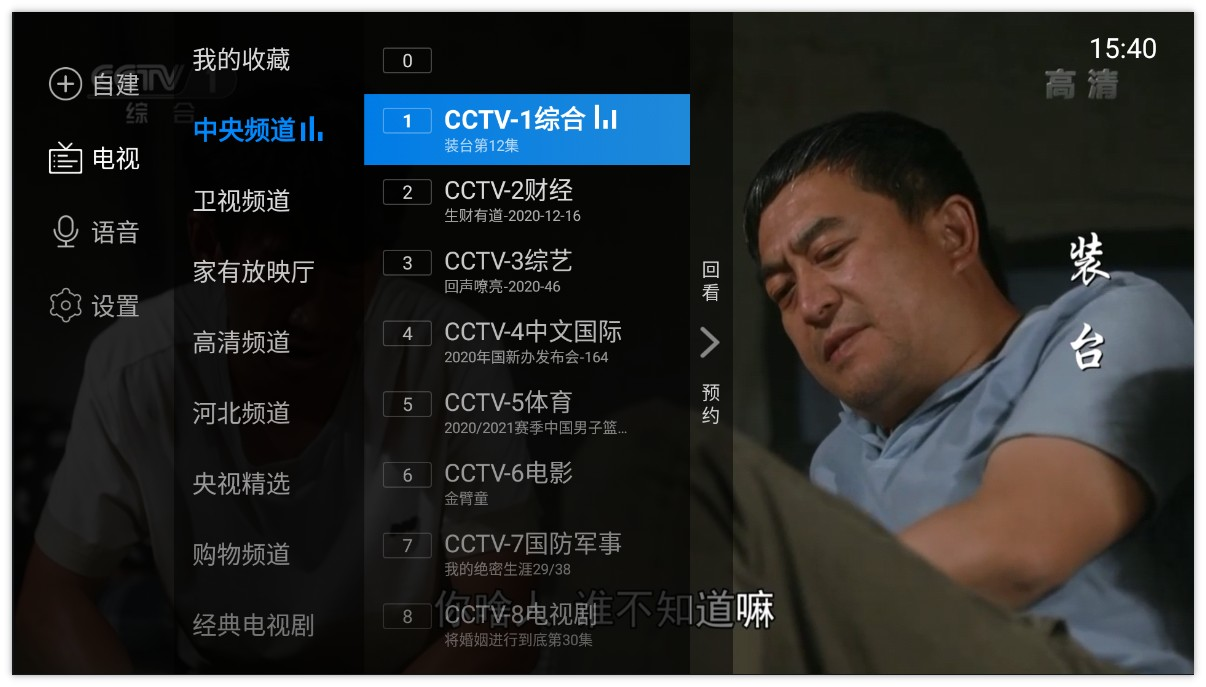Select the 语音 microphone icon
The width and height of the screenshot is (1206, 687).
(x=65, y=232)
